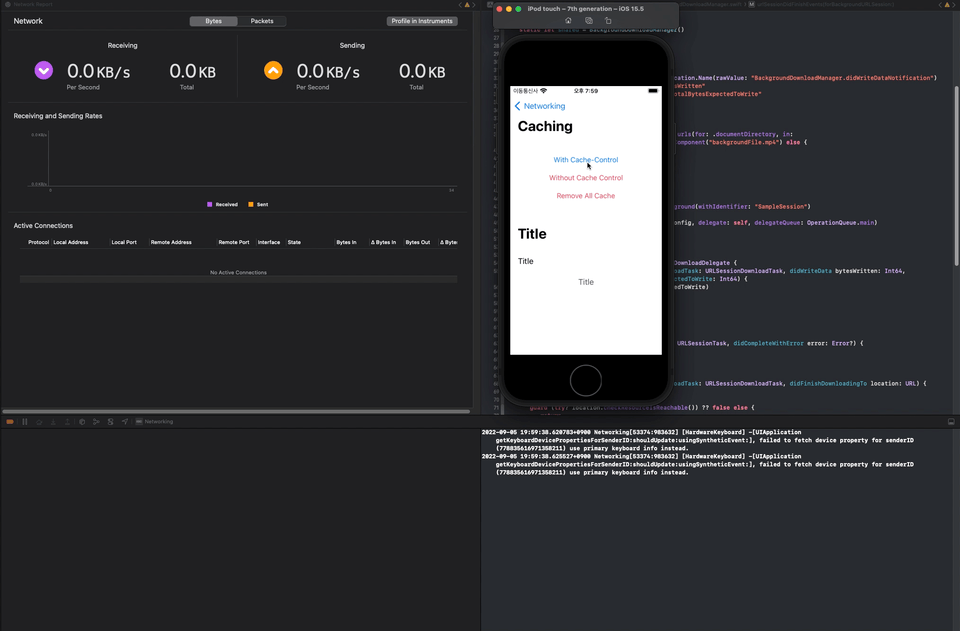Click the Wi-Fi icon in simulator status bar
Viewport: 960px width, 631px height.
click(x=543, y=91)
